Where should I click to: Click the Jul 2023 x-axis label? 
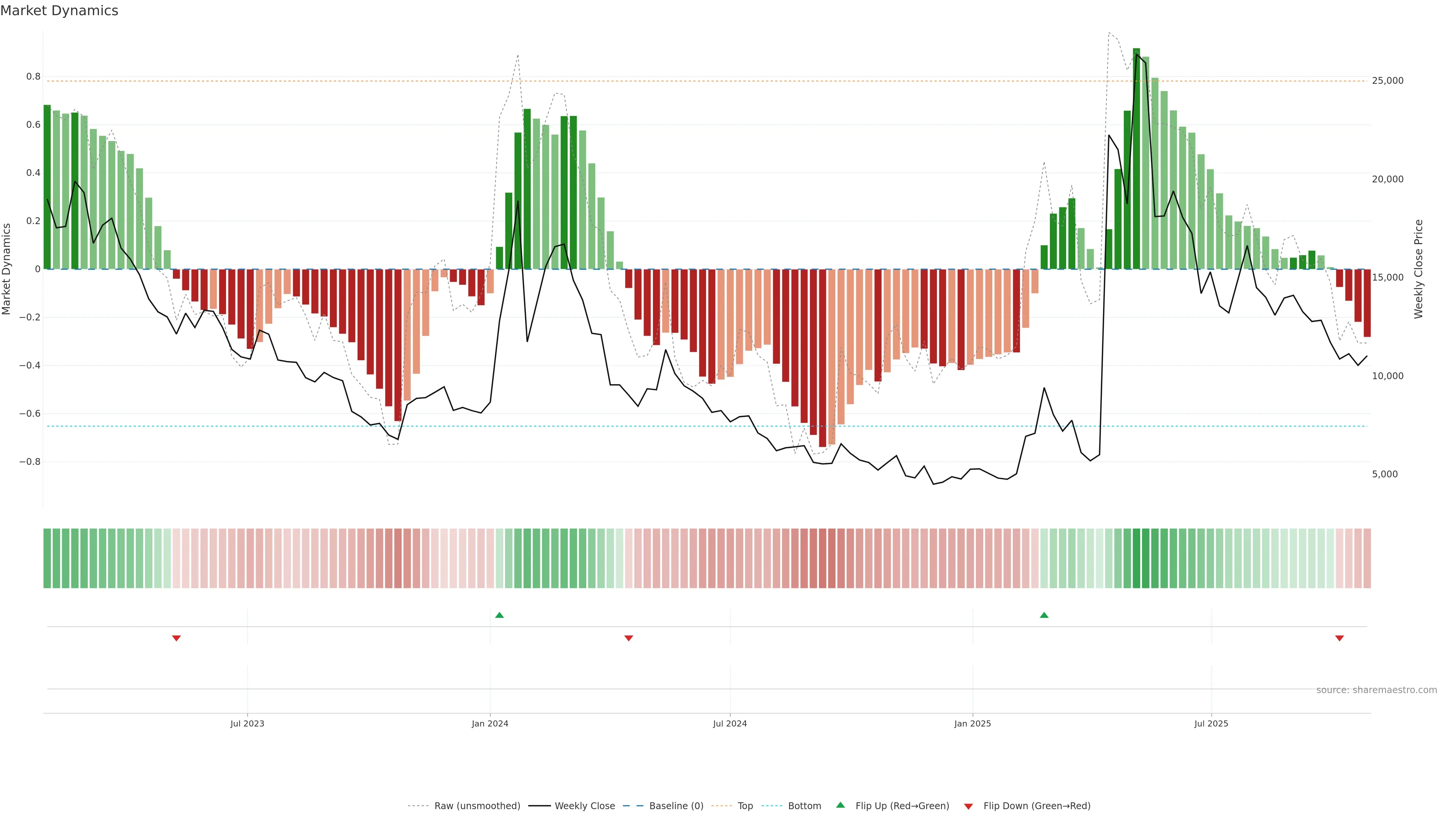coord(247,723)
